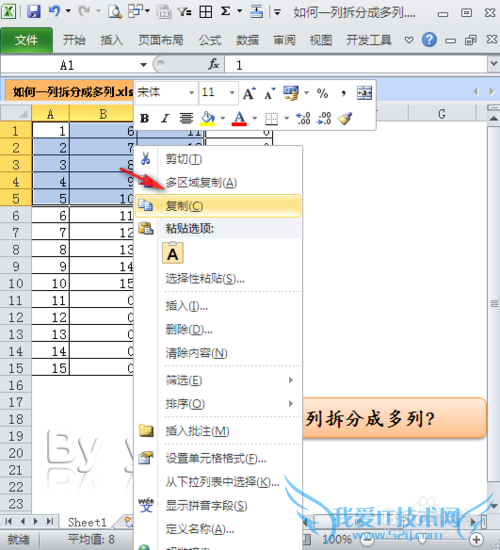Click the borders icon in mini toolbar
Viewport: 500px width, 550px height.
[x=271, y=119]
